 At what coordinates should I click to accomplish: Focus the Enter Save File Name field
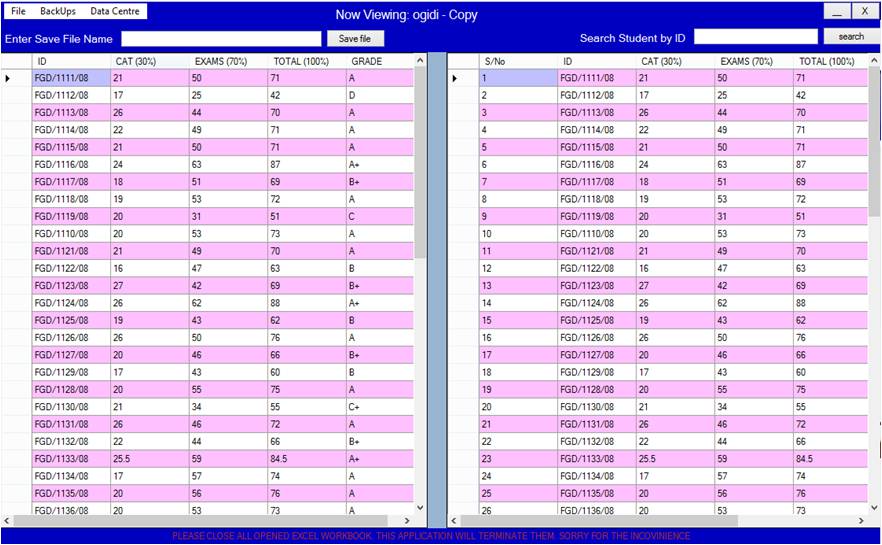point(221,39)
